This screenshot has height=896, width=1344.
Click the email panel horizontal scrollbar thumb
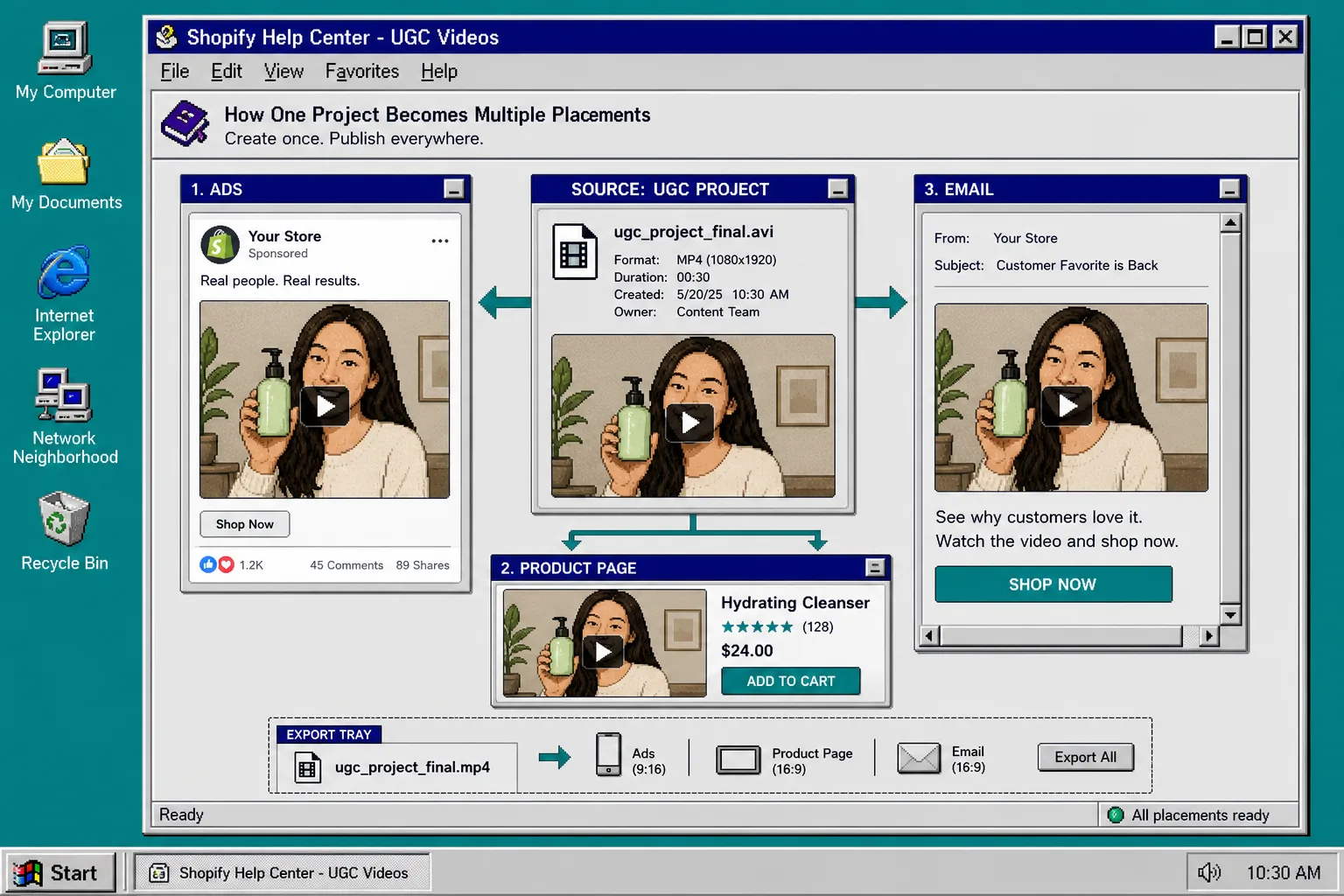point(1060,636)
